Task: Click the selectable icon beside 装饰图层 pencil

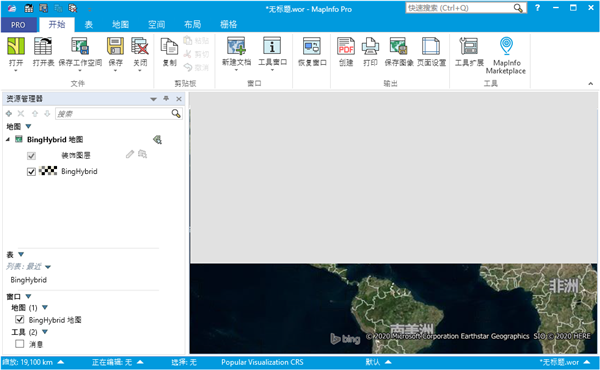Action: [x=142, y=154]
